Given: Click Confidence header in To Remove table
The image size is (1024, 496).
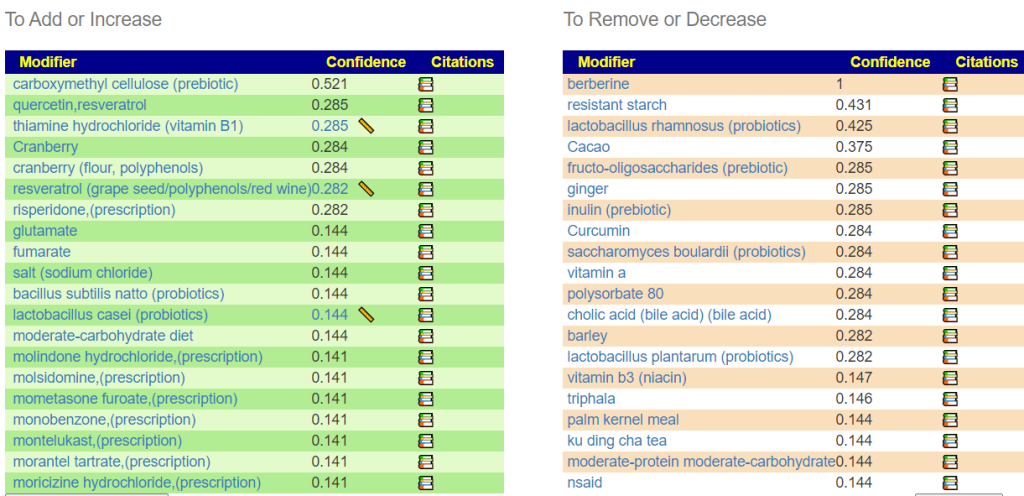Looking at the screenshot, I should pyautogui.click(x=890, y=62).
